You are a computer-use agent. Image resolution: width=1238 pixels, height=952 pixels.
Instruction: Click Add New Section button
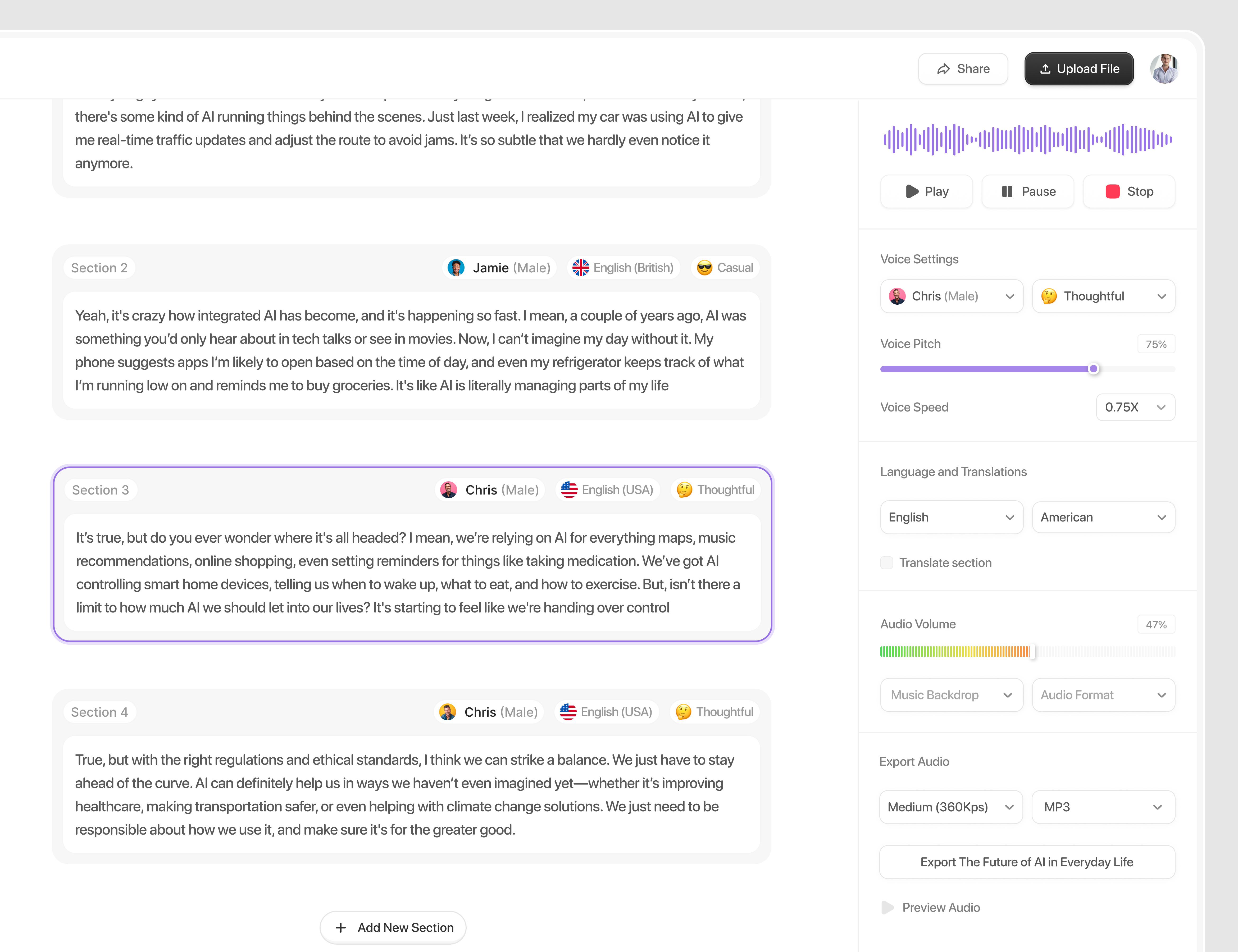(x=393, y=928)
